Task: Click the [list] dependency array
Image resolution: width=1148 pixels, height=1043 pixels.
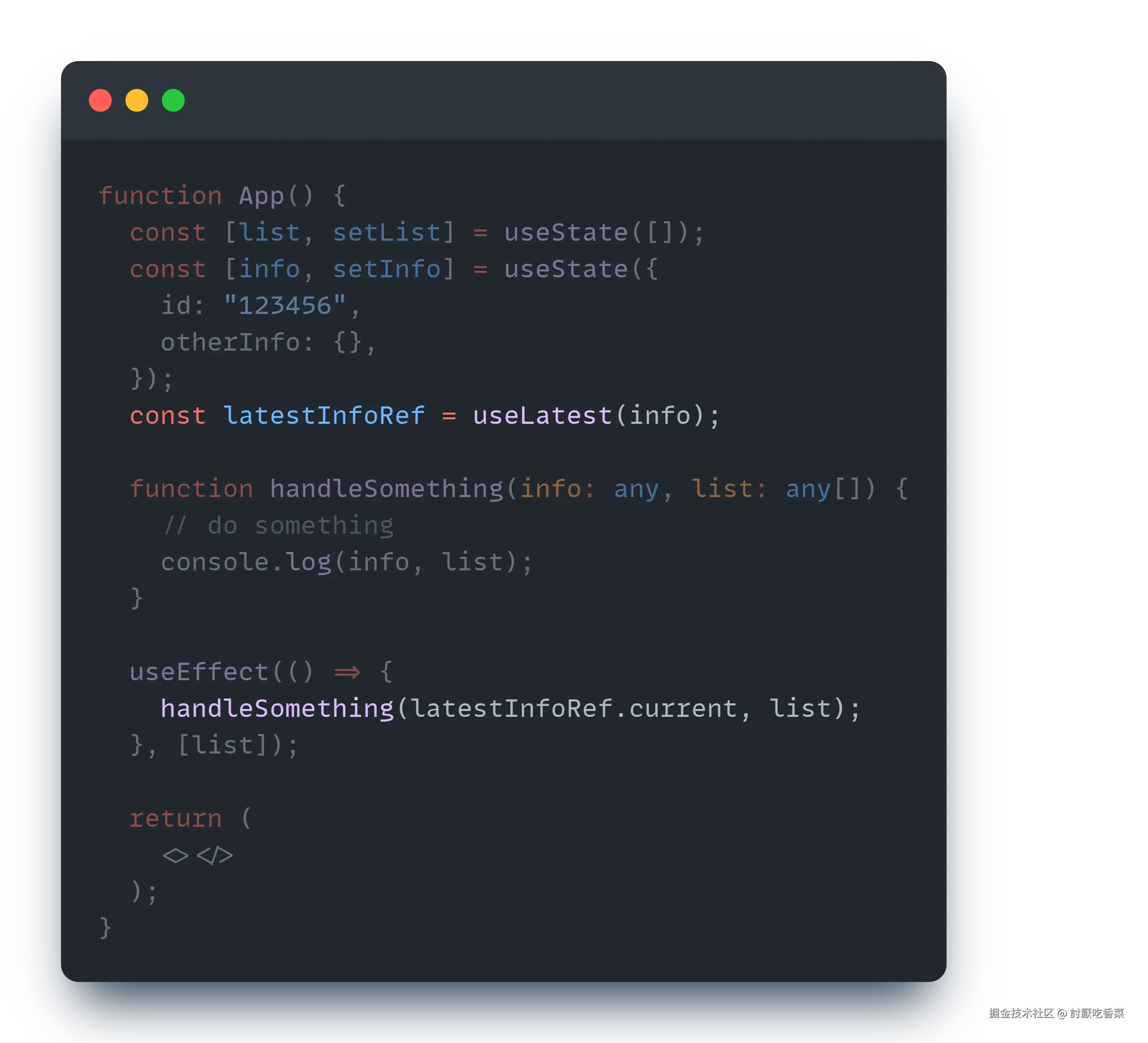Action: 222,745
